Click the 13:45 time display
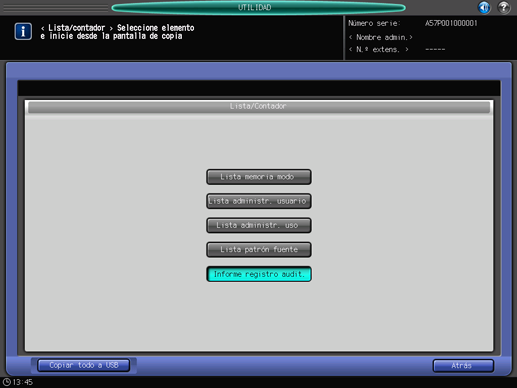The image size is (517, 388). coord(23,382)
